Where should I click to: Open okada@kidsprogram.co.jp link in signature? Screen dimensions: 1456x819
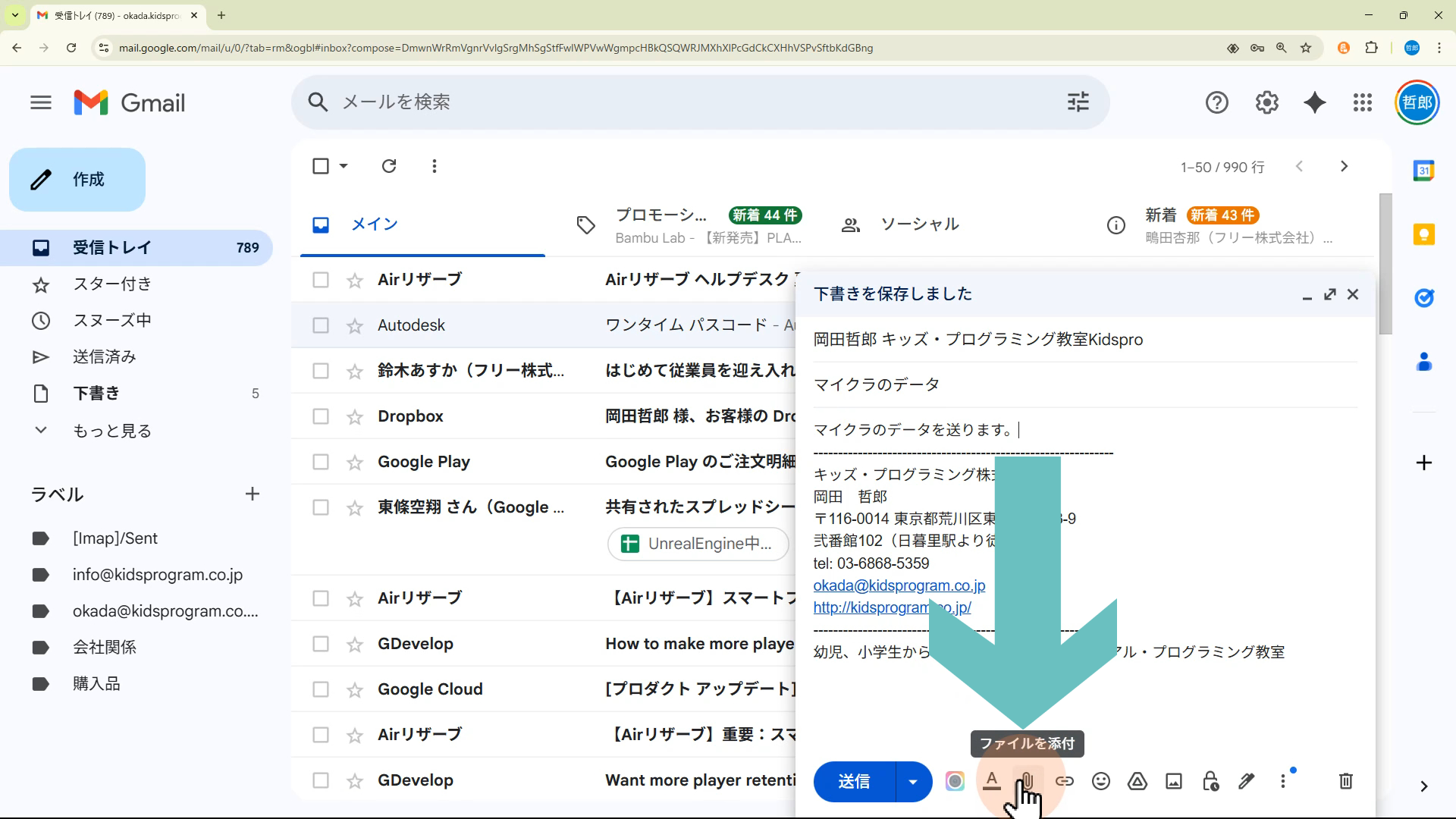tap(899, 585)
